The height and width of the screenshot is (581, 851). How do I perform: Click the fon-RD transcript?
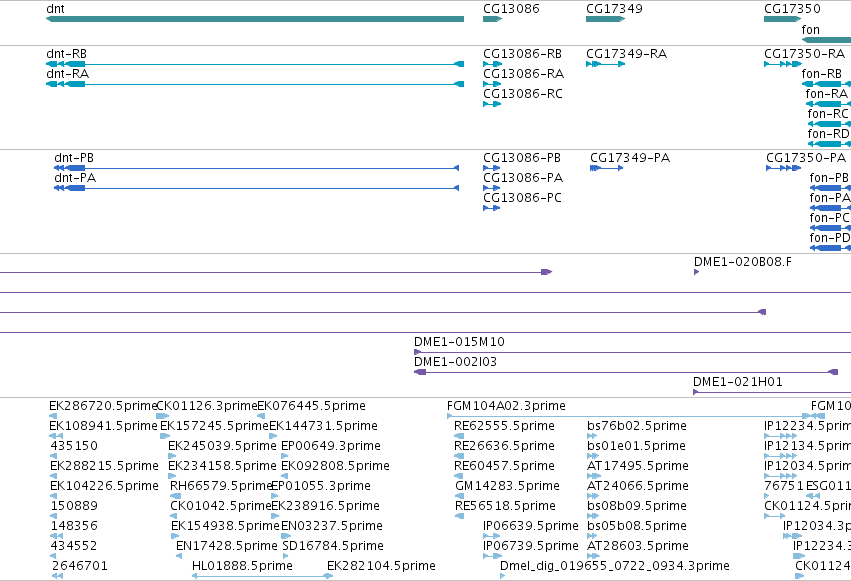[829, 144]
